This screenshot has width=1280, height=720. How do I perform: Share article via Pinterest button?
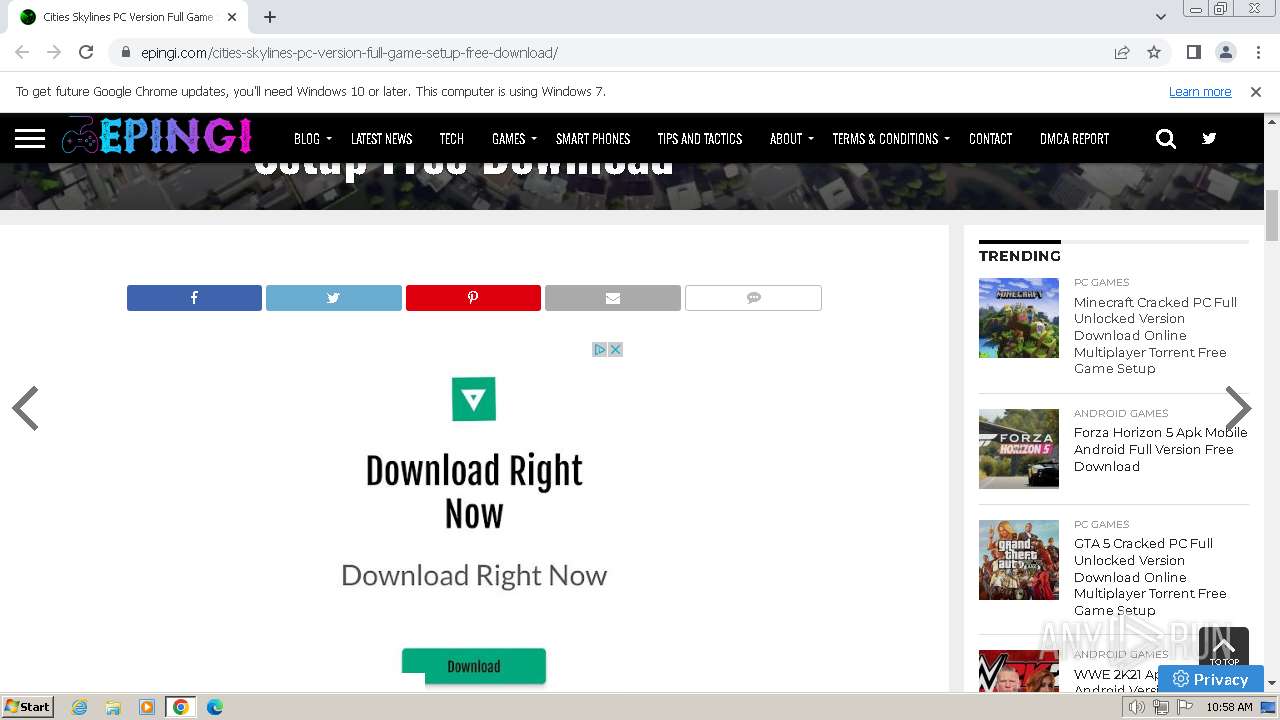click(473, 298)
